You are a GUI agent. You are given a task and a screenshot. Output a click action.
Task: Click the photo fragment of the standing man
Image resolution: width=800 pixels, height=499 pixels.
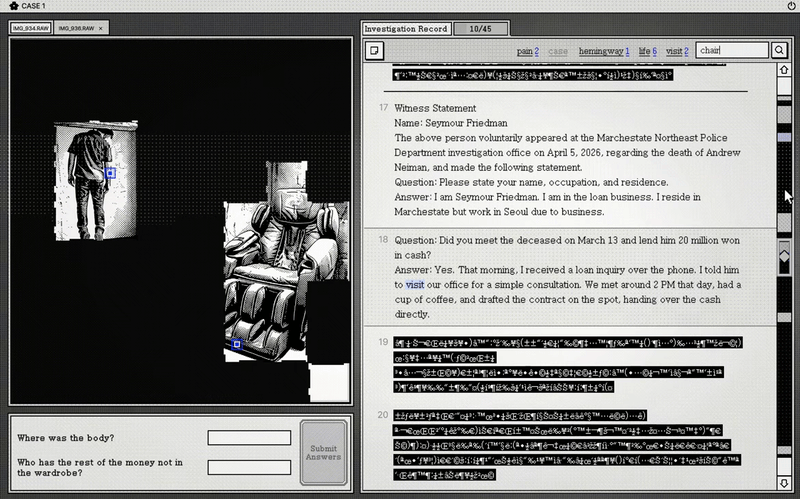pyautogui.click(x=96, y=181)
